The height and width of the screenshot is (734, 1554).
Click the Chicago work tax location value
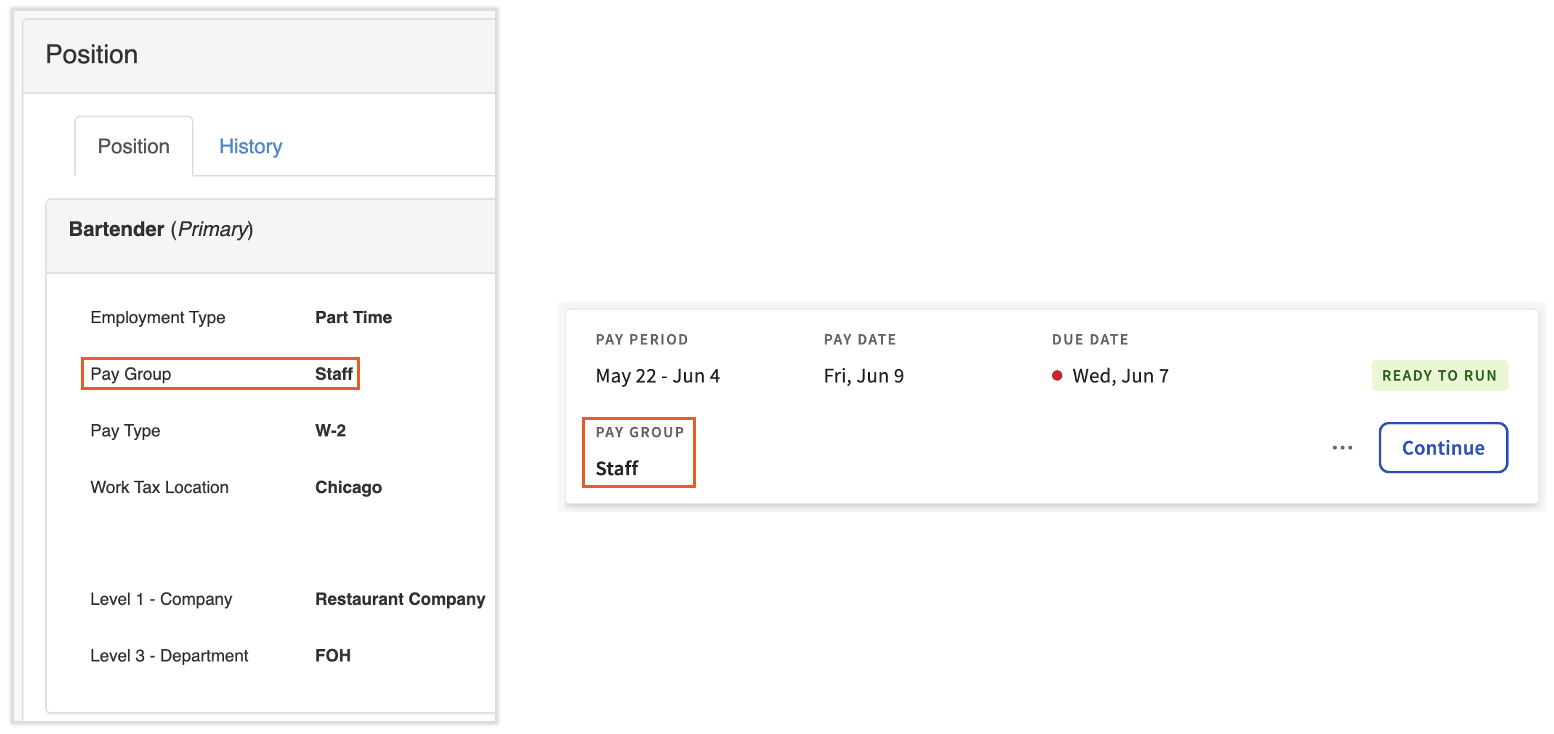(x=348, y=487)
